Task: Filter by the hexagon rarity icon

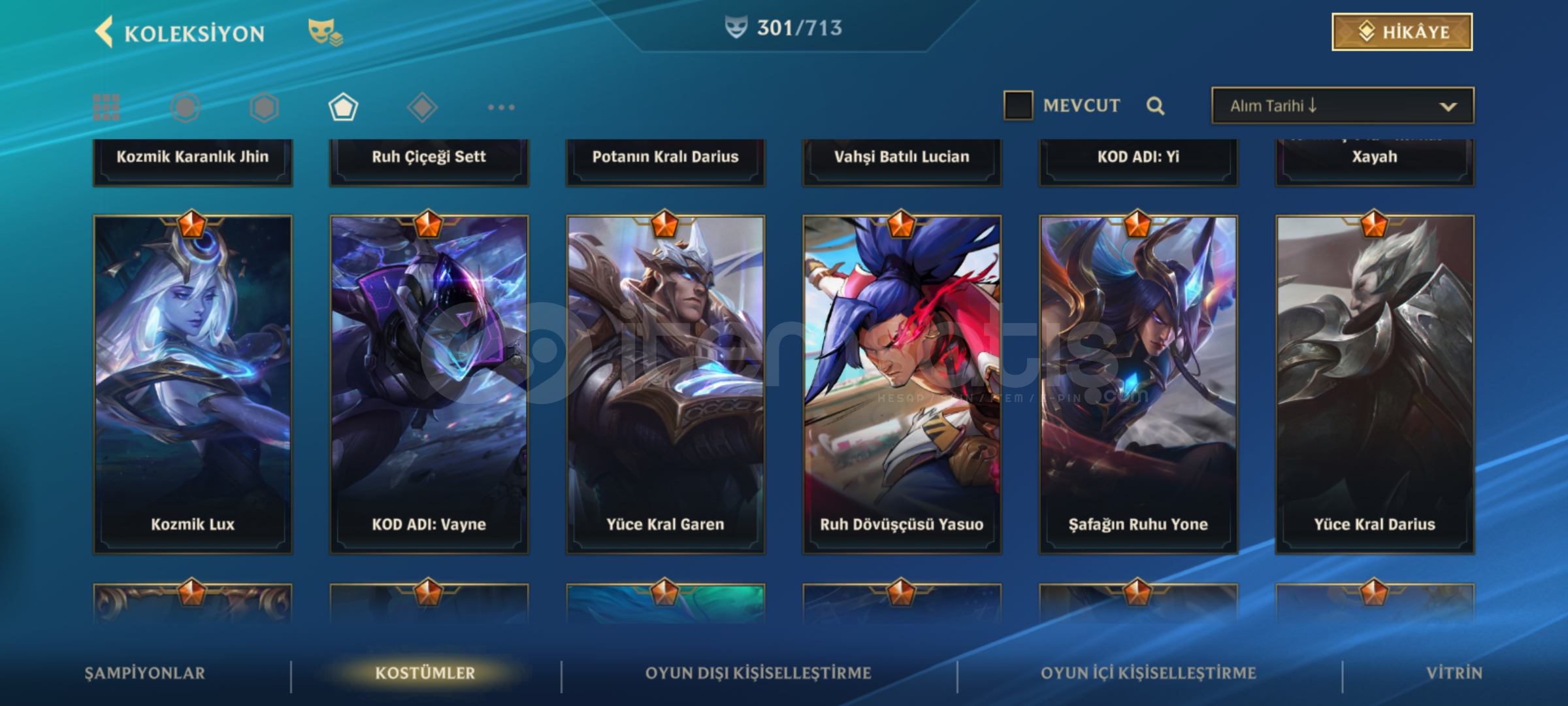Action: 265,107
